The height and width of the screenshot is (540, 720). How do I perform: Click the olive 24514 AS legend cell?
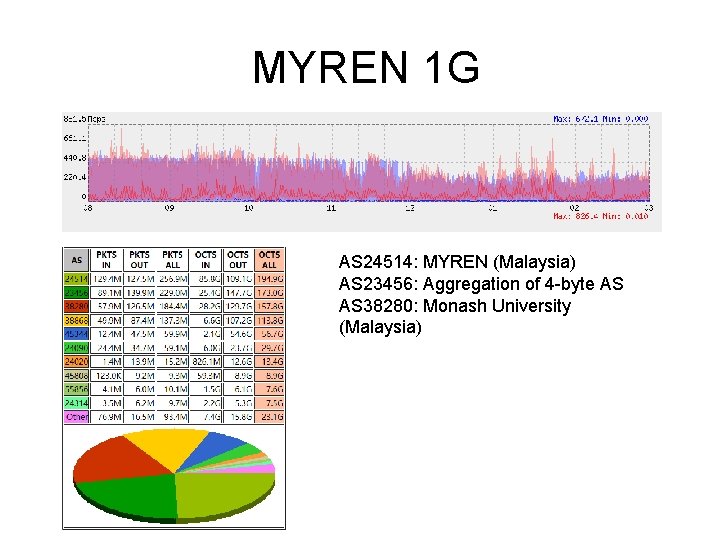pyautogui.click(x=76, y=279)
